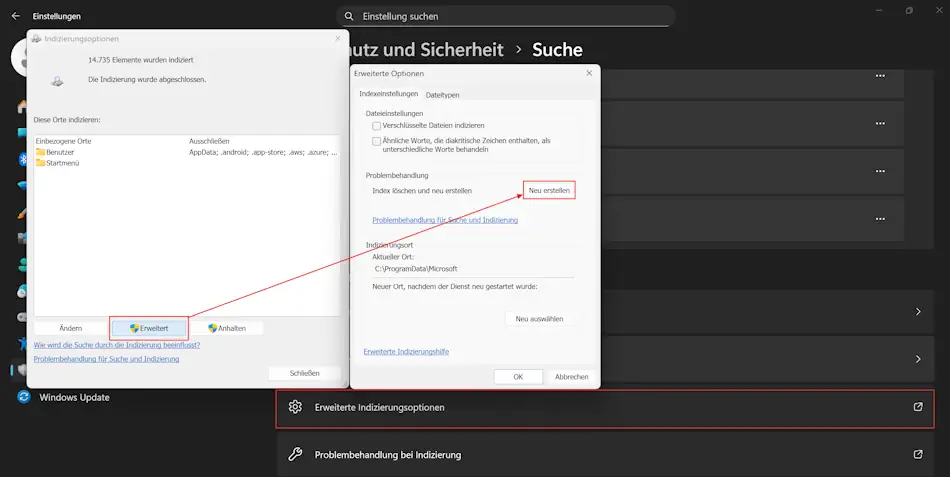
Task: Select the path text 'C:\ProgramData\Microsoft'
Action: [x=416, y=269]
